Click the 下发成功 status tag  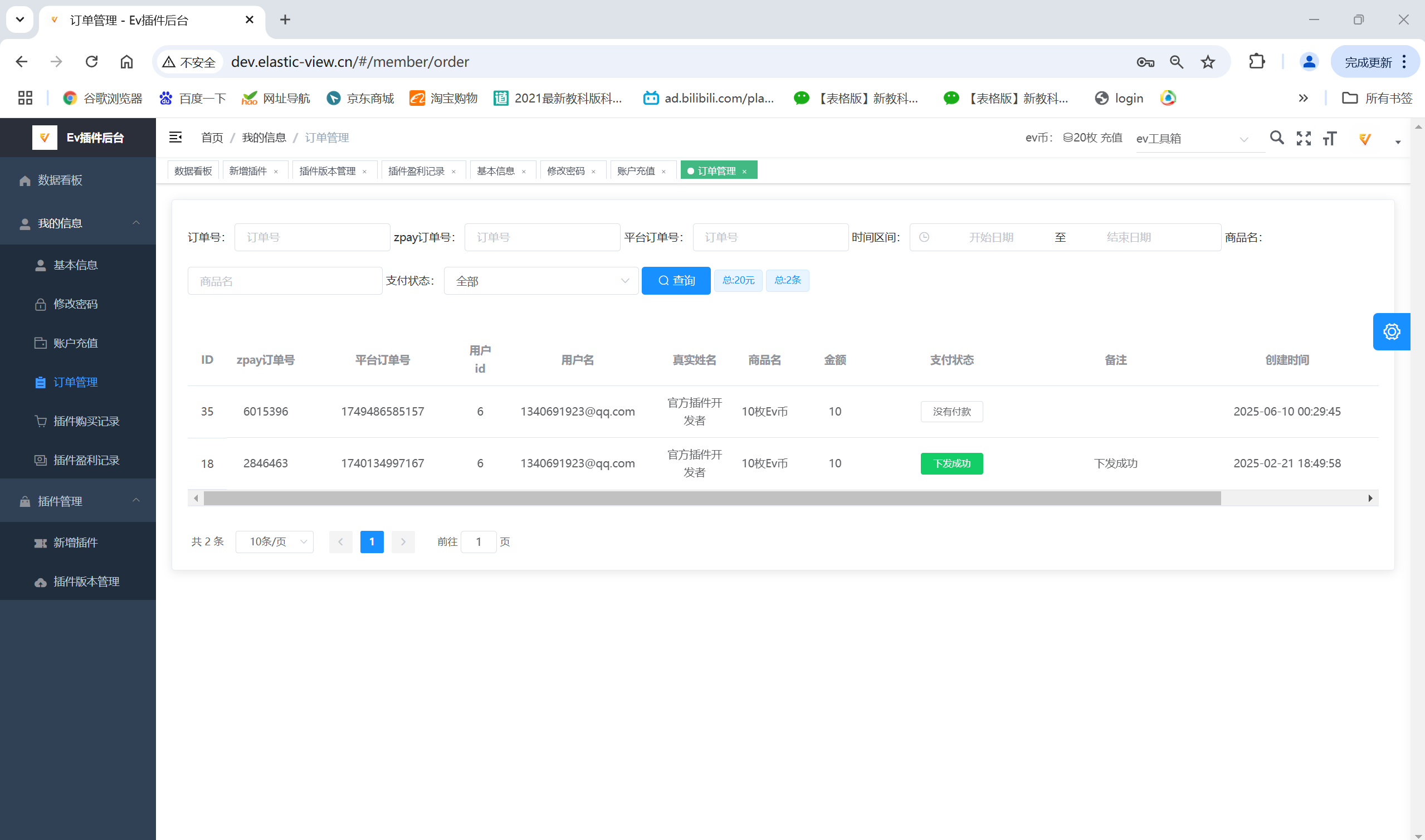[x=951, y=463]
